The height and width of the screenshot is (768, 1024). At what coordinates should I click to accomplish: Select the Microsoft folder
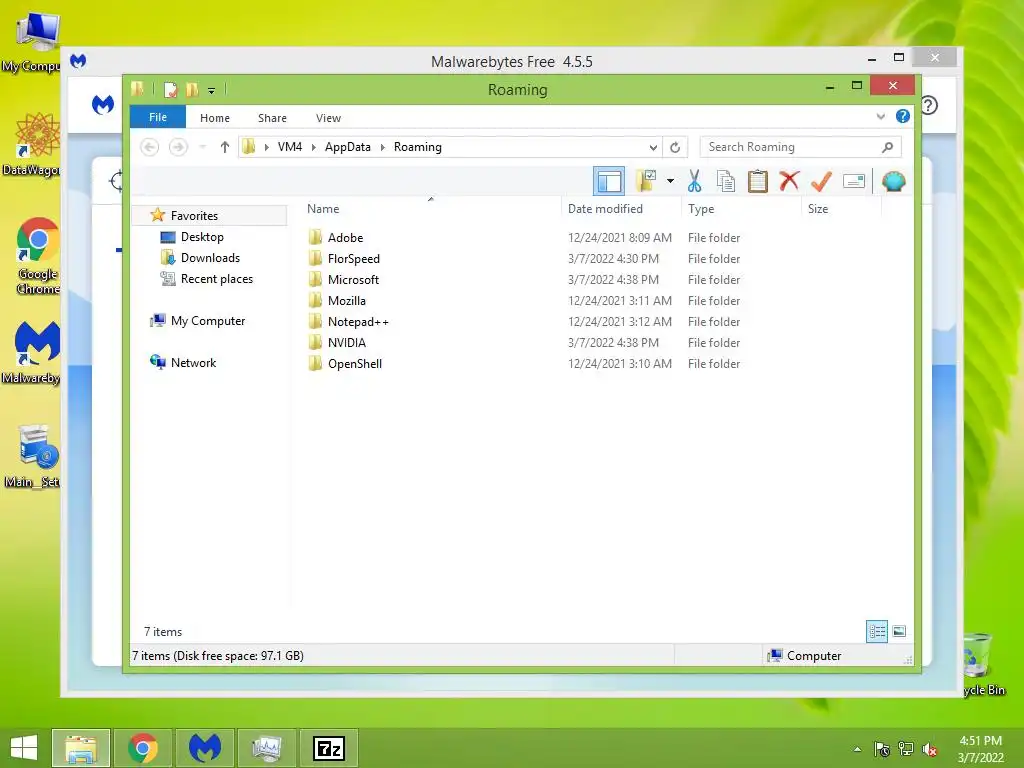tap(353, 280)
